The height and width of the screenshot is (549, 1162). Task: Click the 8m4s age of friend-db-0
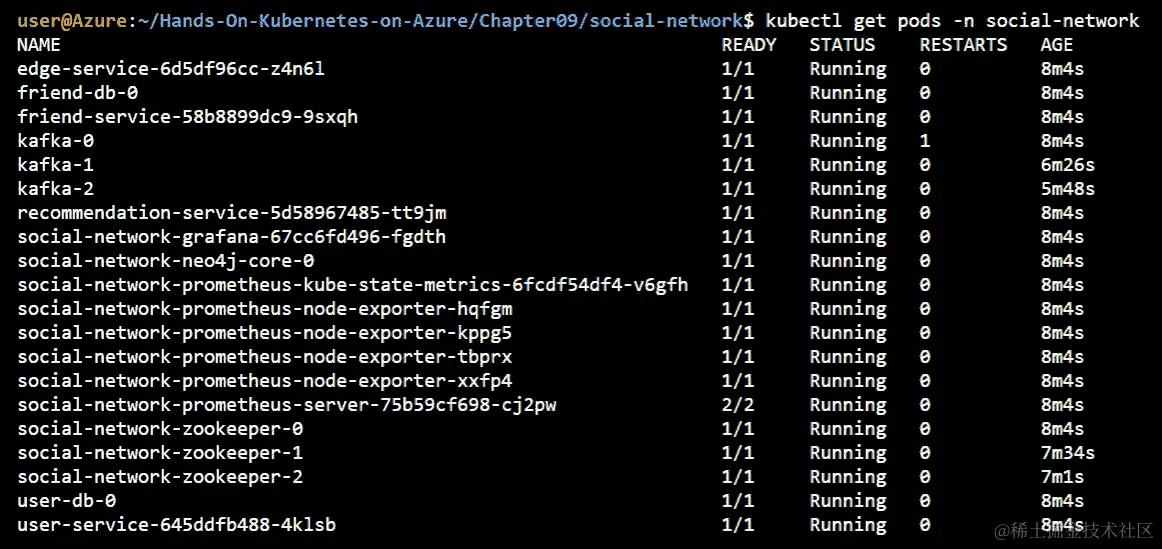point(1062,93)
